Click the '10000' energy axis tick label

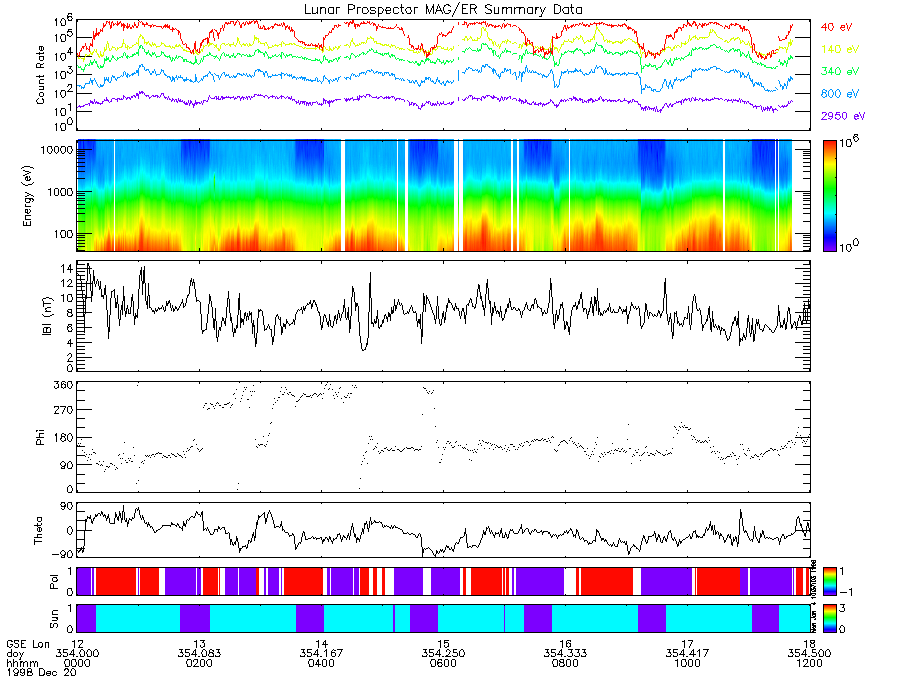click(x=56, y=150)
